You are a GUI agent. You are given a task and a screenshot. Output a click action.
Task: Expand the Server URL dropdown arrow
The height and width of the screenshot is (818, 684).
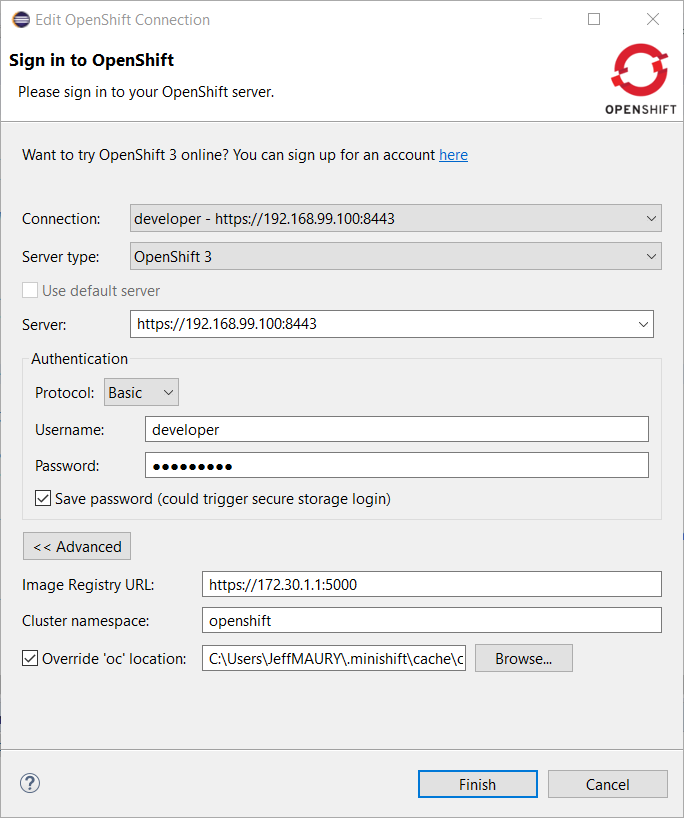[642, 324]
